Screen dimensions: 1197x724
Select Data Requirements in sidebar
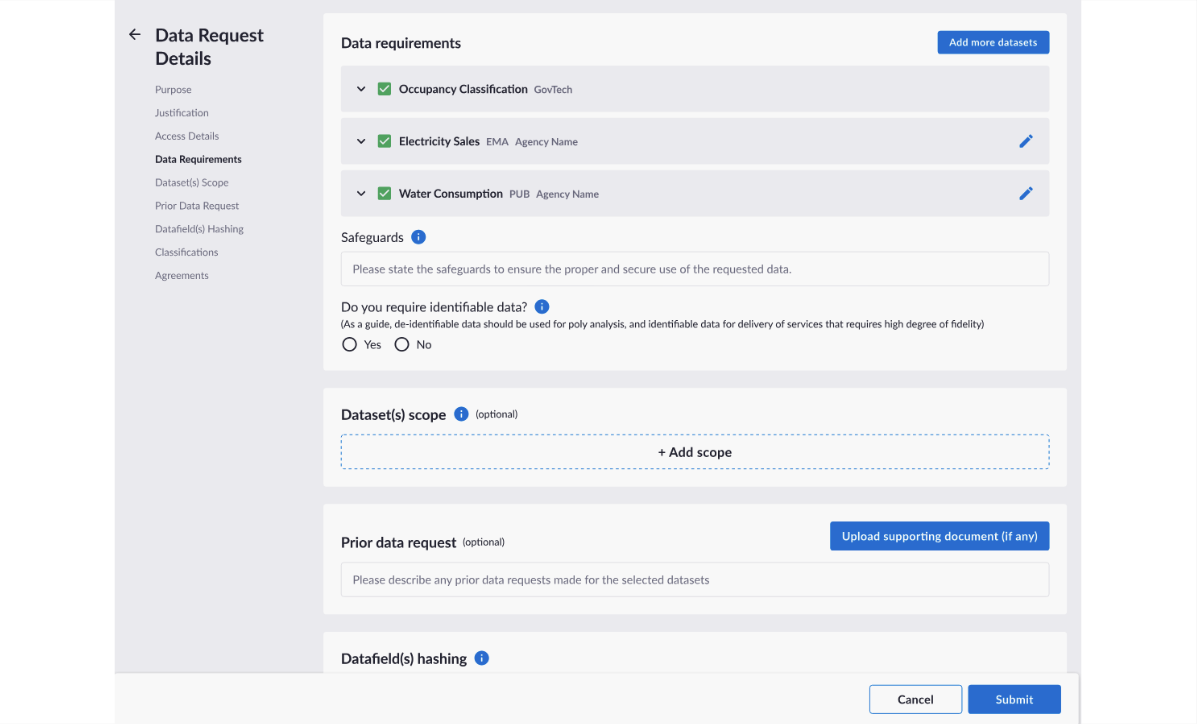(198, 159)
